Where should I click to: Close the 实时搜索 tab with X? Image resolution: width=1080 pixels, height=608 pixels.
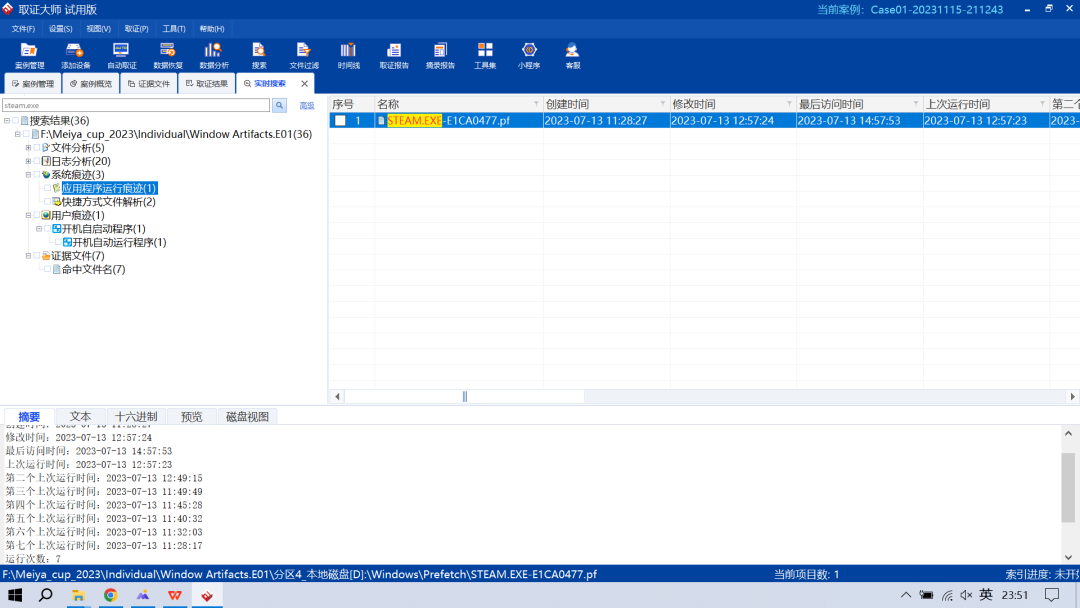tap(304, 83)
